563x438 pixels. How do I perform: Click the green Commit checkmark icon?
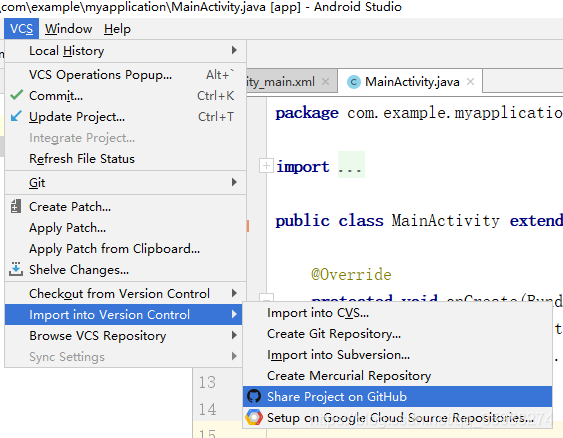[17, 95]
